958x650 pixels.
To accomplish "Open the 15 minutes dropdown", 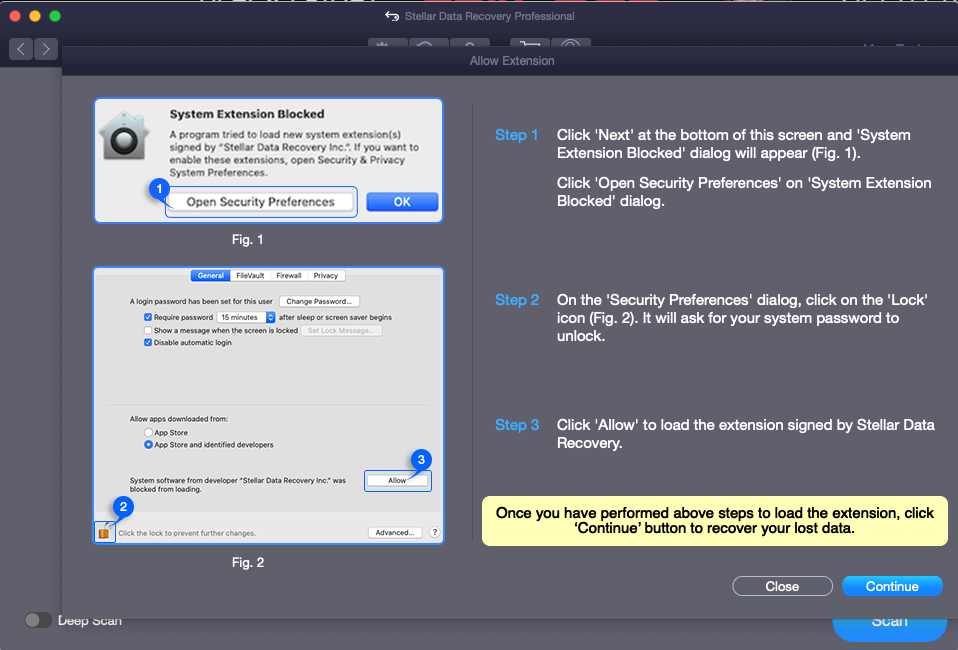I will pyautogui.click(x=247, y=317).
